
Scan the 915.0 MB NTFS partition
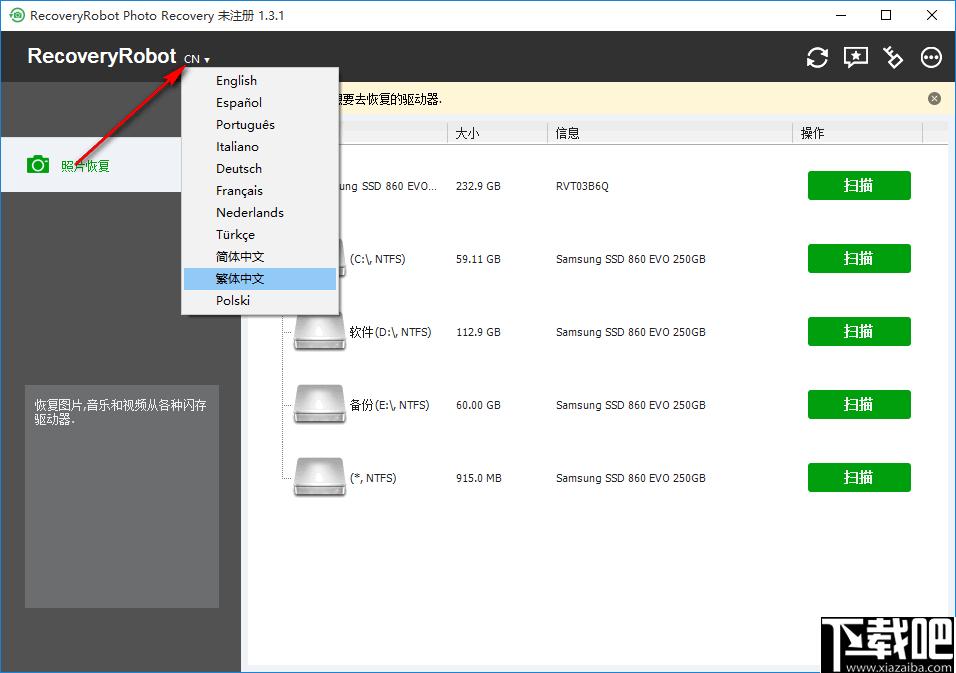pos(859,478)
